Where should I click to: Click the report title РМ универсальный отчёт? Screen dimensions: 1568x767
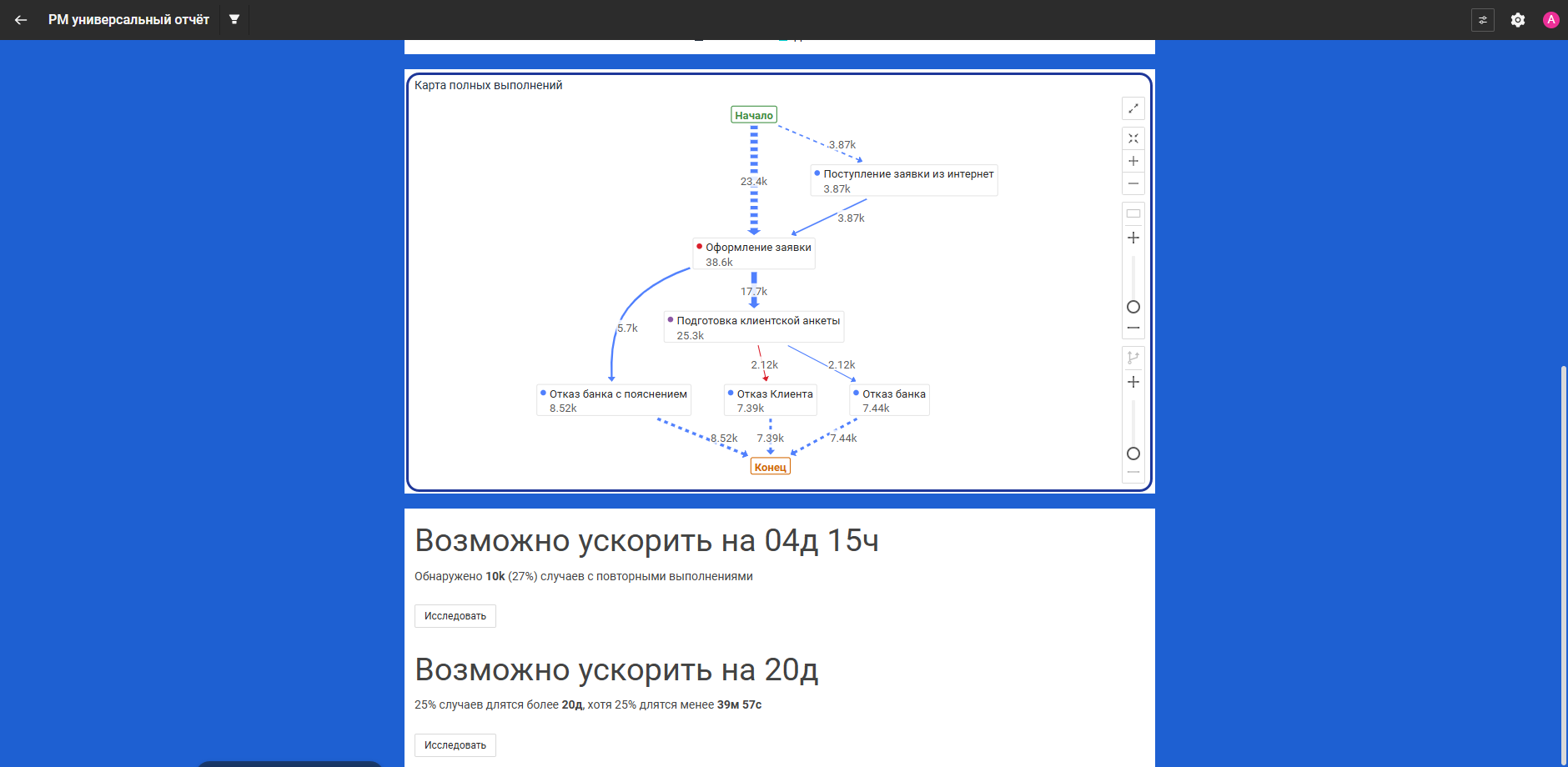[128, 20]
